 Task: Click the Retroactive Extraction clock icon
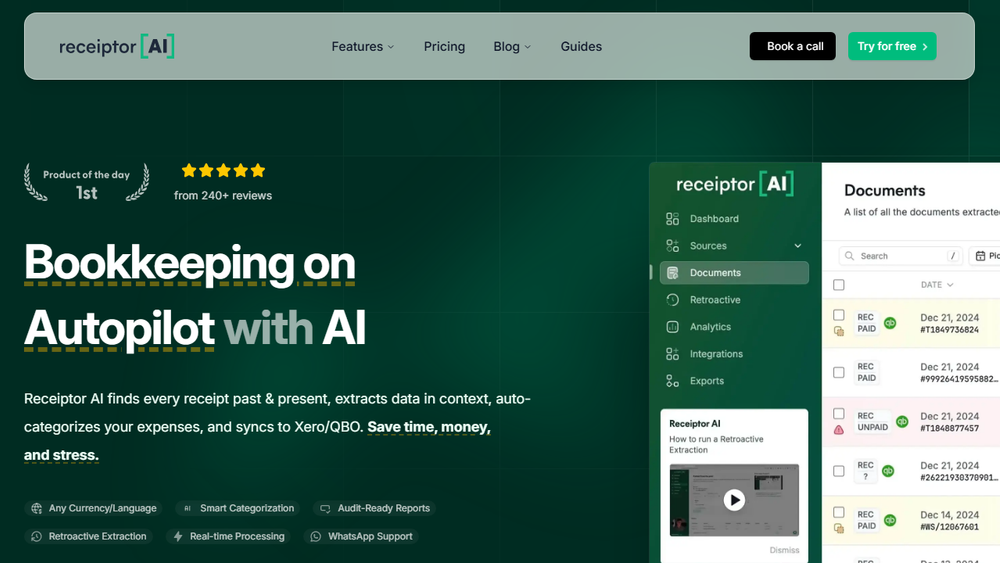click(36, 536)
